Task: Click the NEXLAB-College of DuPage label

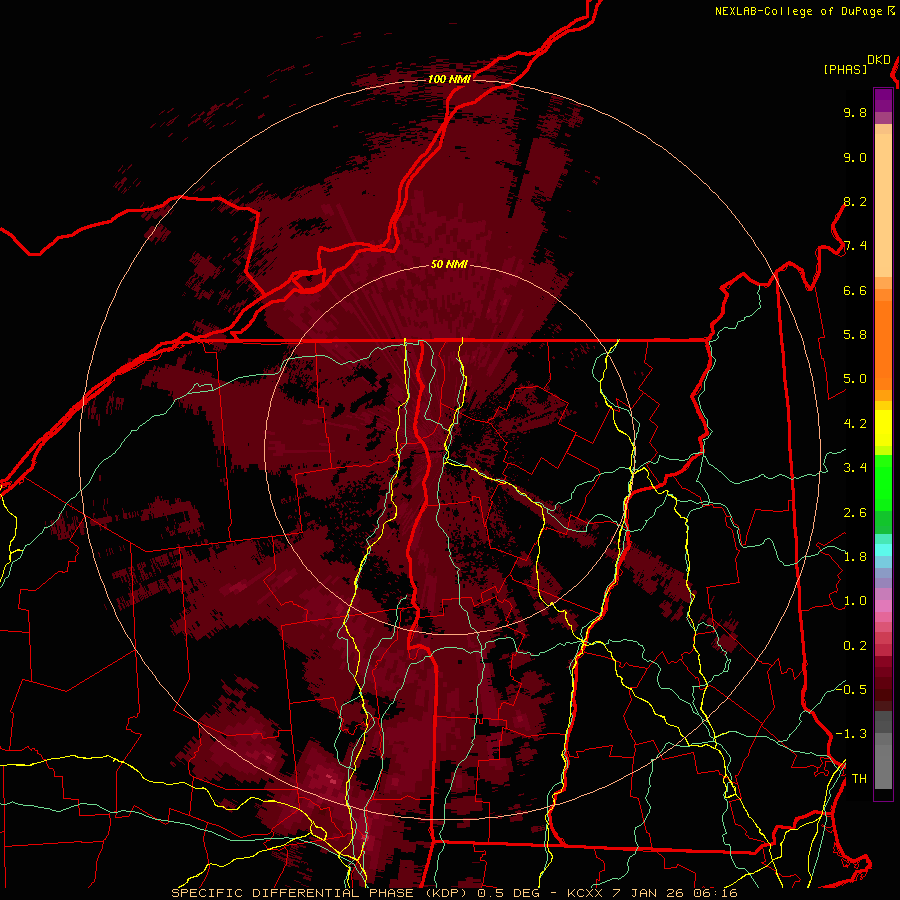Action: [x=799, y=11]
